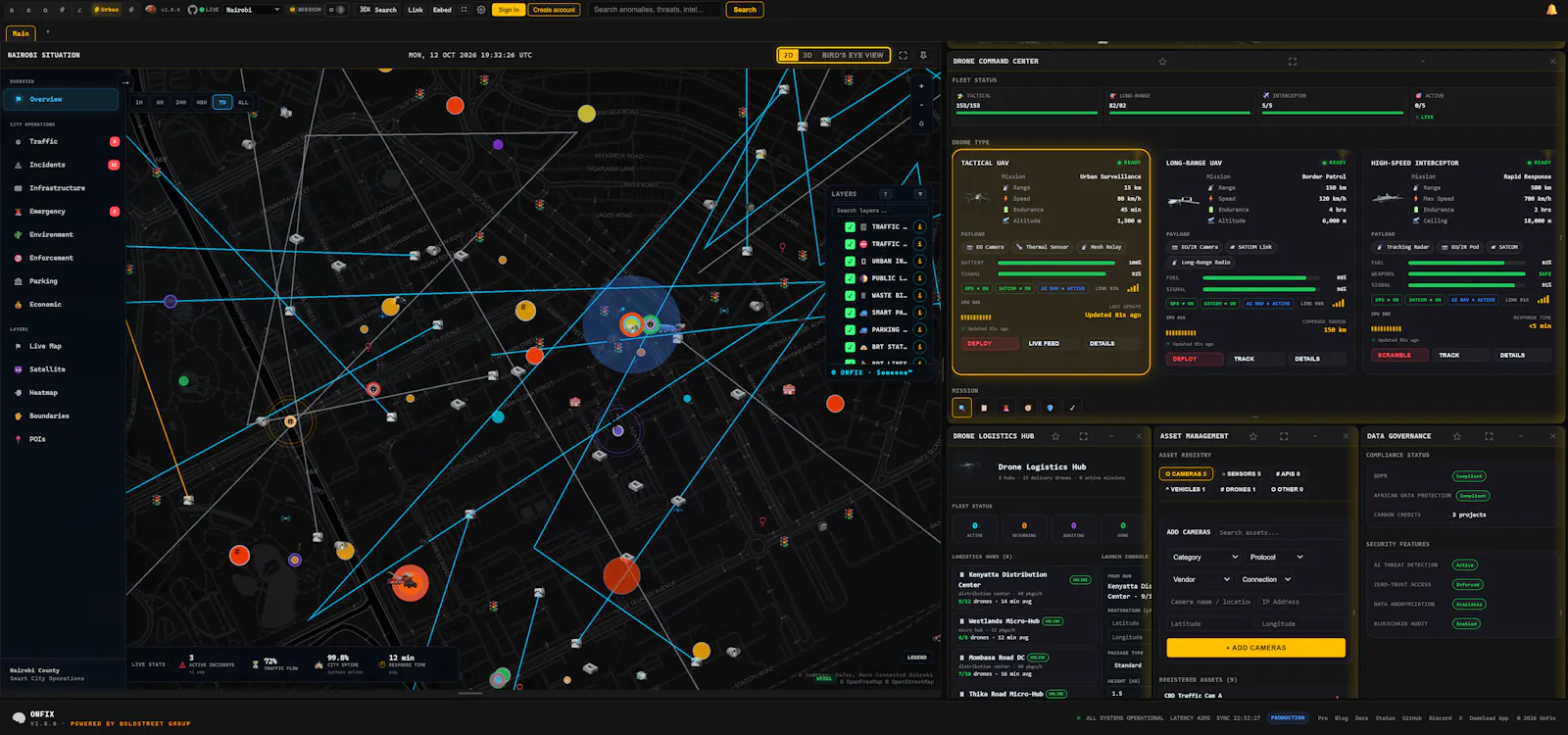Click the yellow + Add Cameras button
This screenshot has height=735, width=1568.
point(1255,648)
